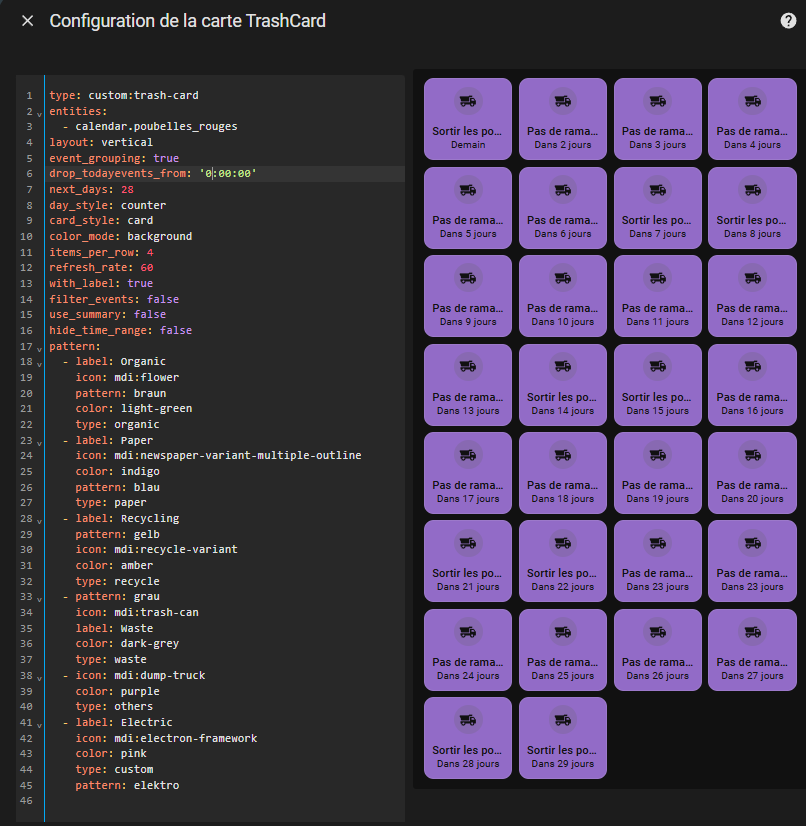Click truck icon on Dans 14 jours card
Screen dimensions: 806x826
[x=563, y=367]
